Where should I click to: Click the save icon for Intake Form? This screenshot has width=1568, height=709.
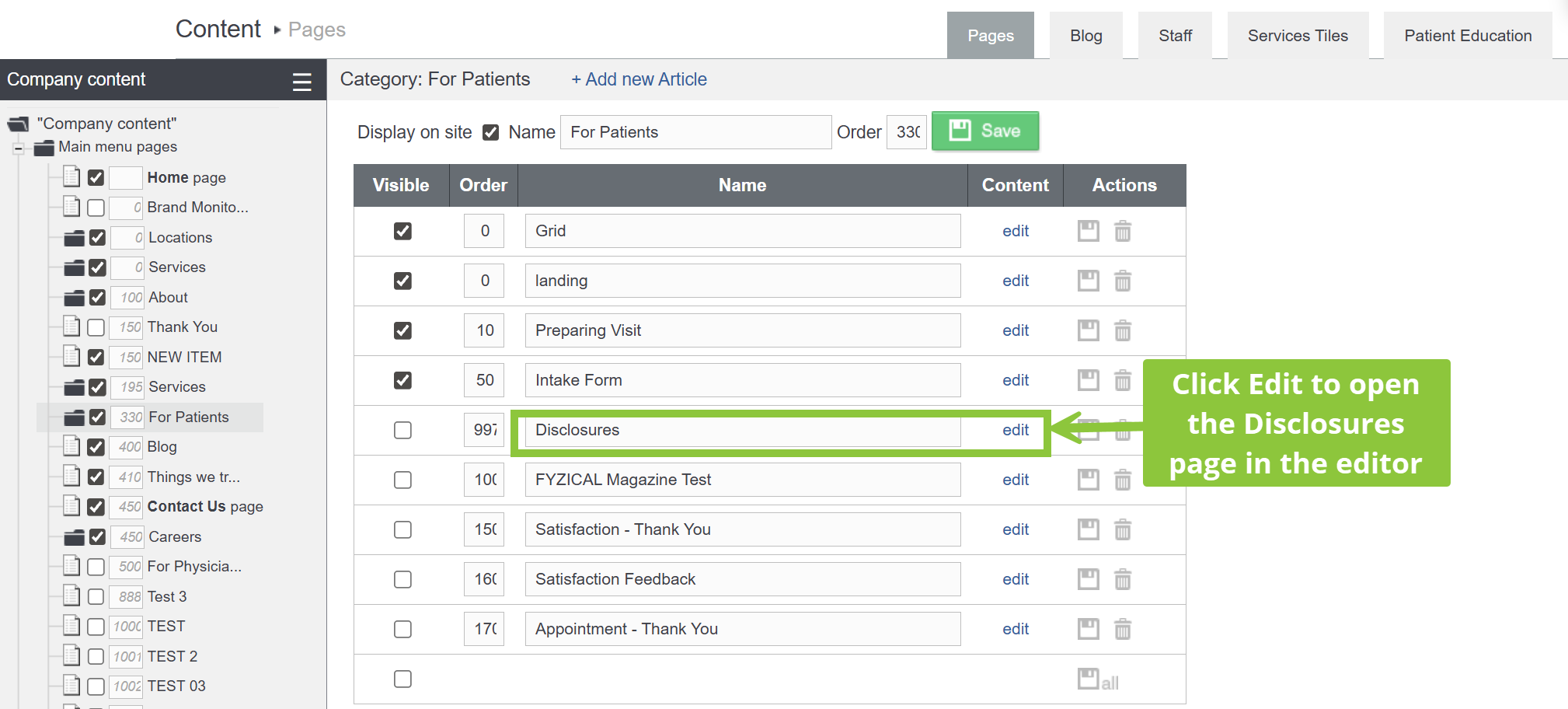[x=1089, y=380]
